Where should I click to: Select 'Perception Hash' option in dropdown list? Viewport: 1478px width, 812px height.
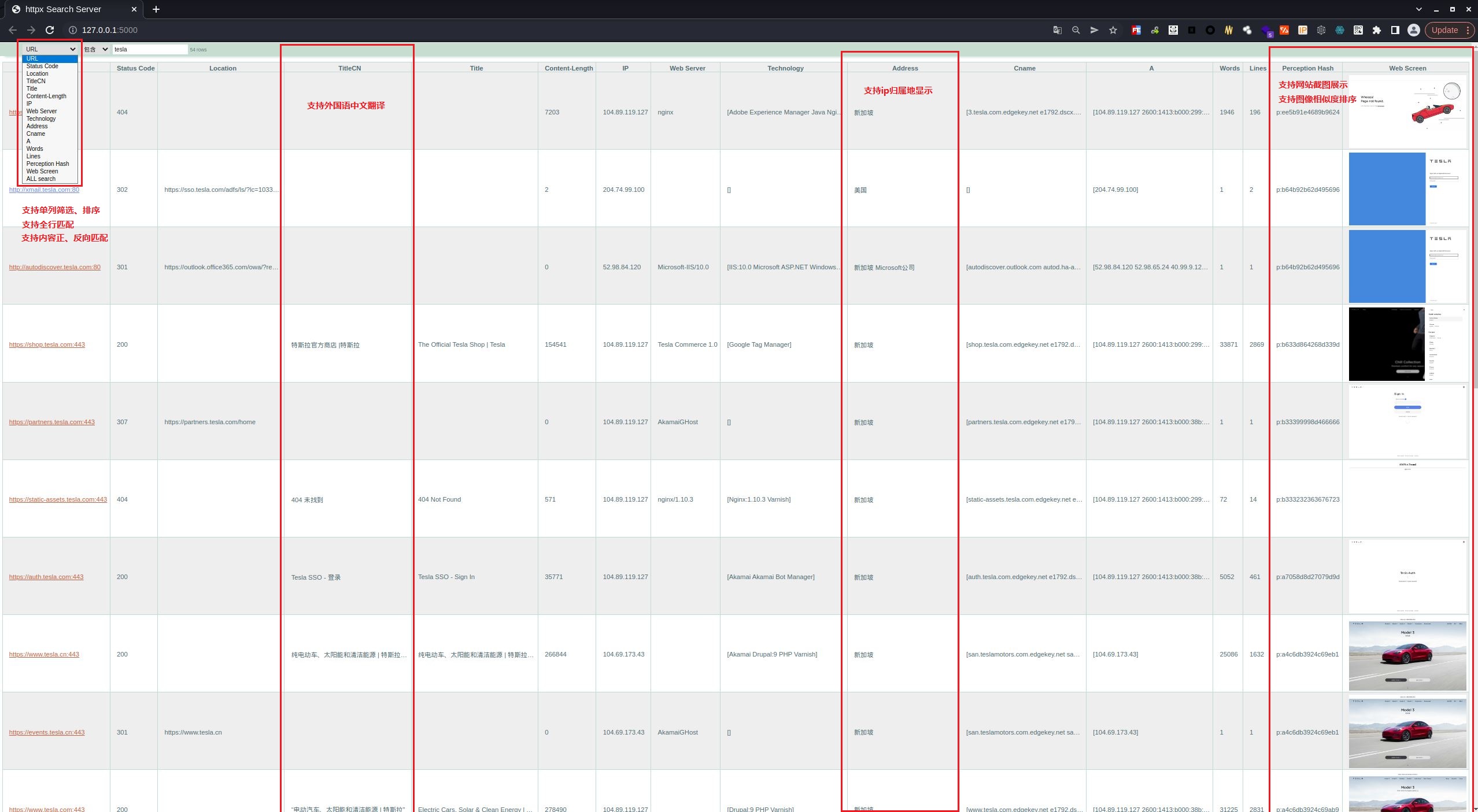click(x=47, y=164)
